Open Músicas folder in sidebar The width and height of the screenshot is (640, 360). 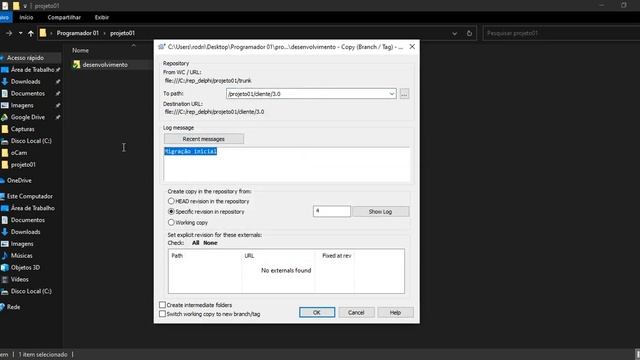tap(21, 256)
